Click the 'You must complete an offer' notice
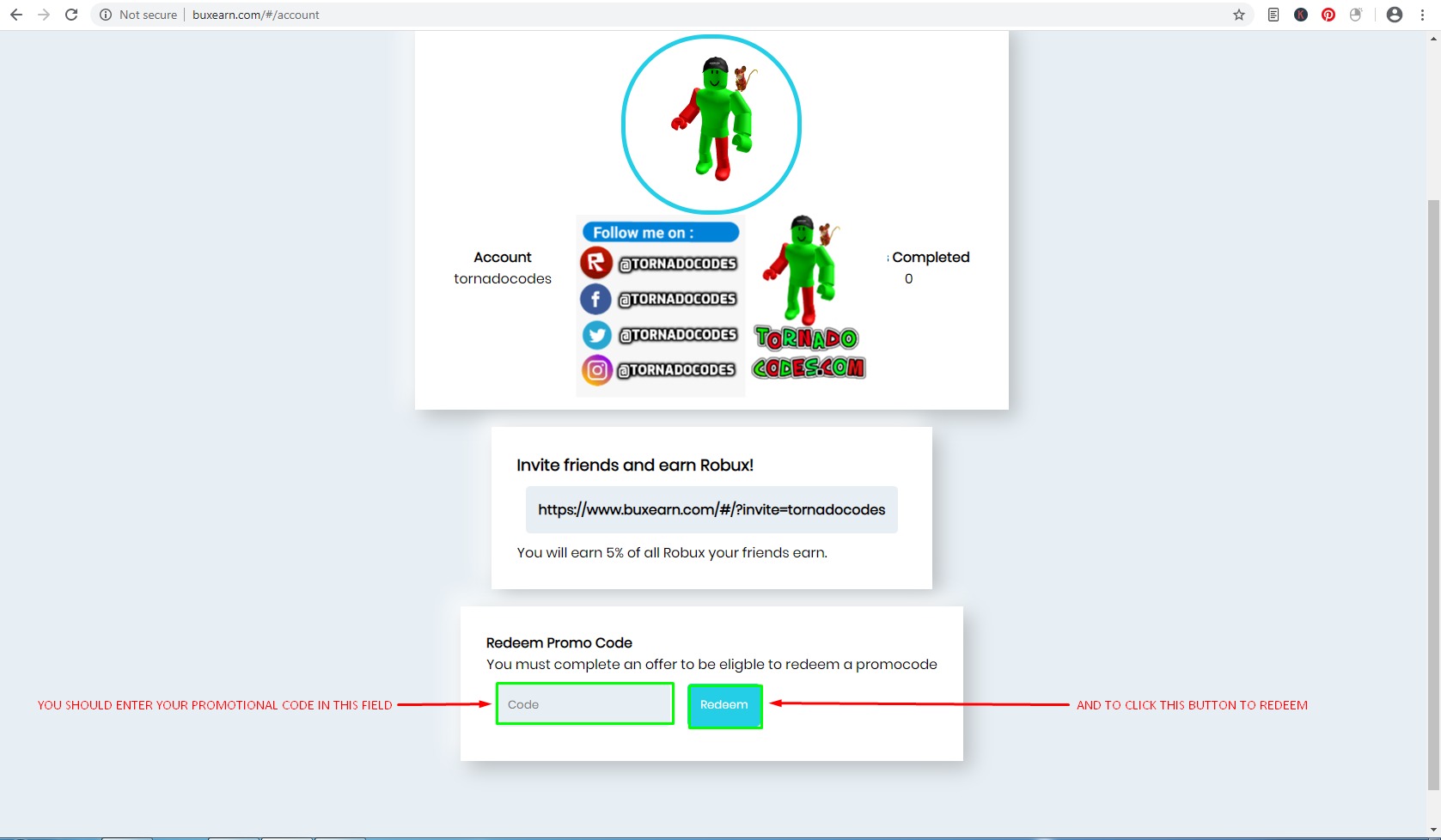Screen dimensions: 1441x840 pyautogui.click(x=711, y=664)
